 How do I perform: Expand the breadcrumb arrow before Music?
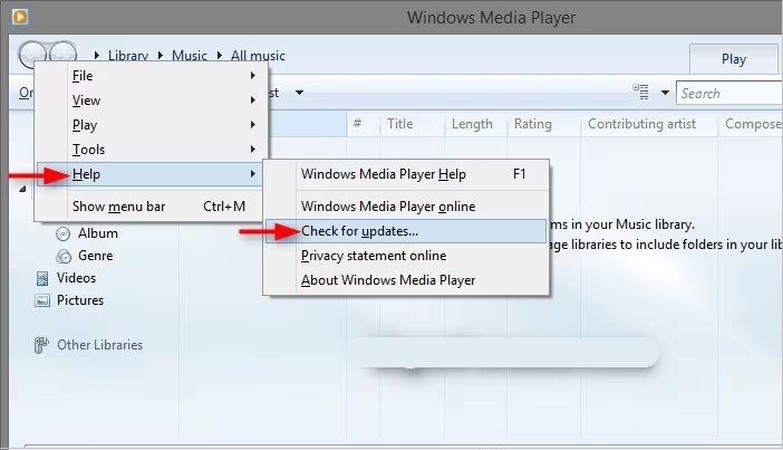click(x=160, y=55)
